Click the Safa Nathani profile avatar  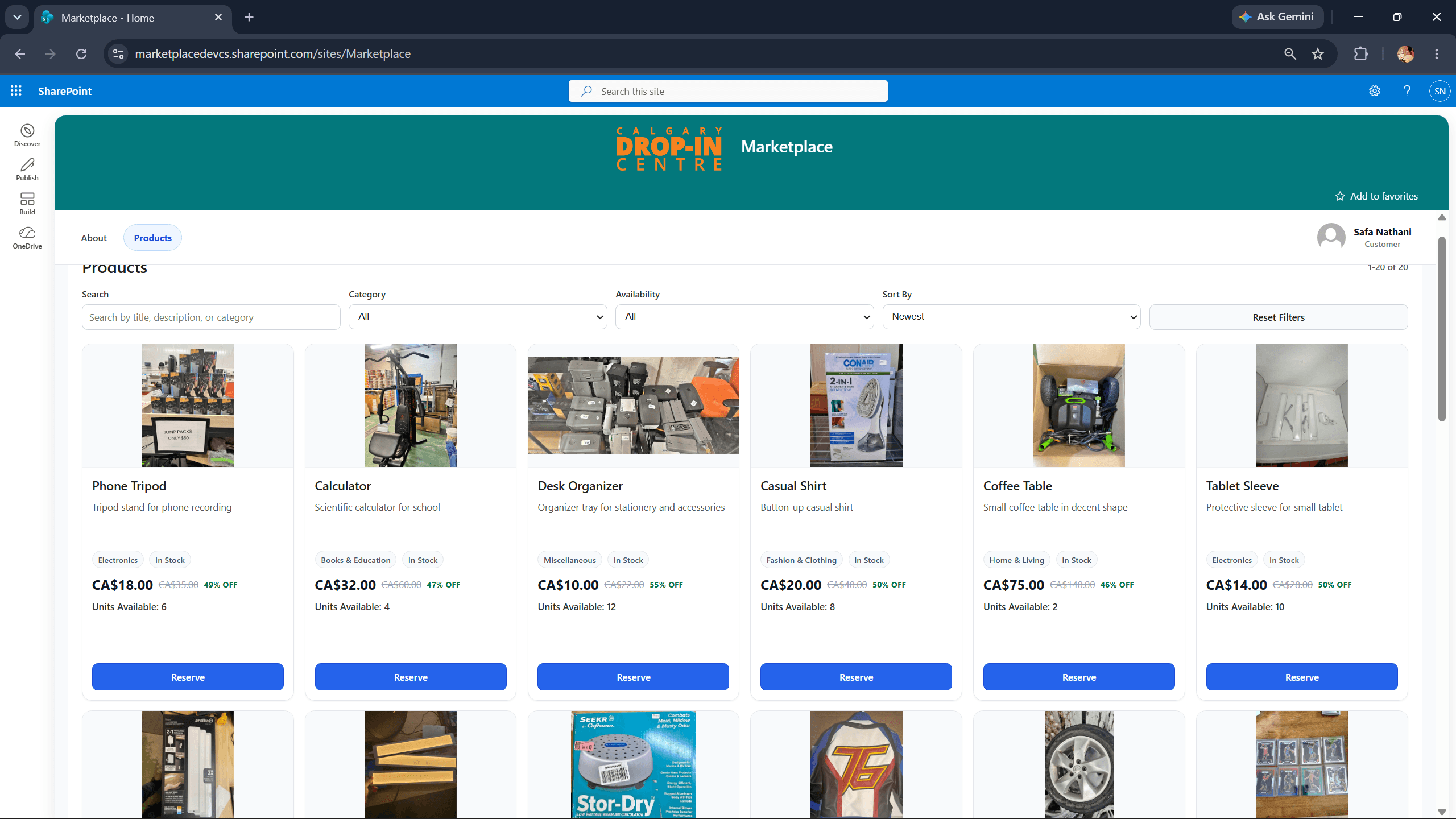1331,237
